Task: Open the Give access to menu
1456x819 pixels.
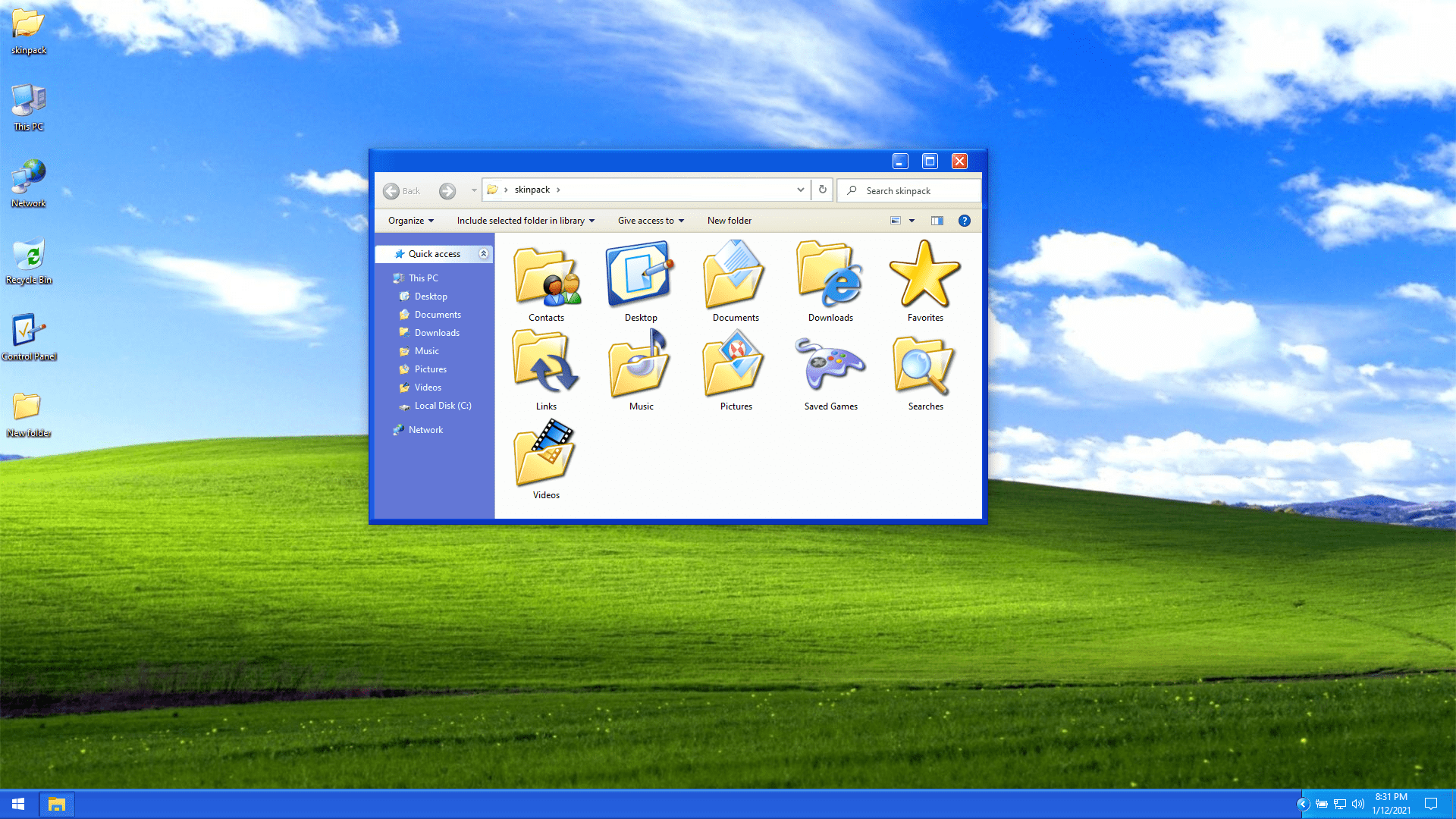Action: coord(651,221)
